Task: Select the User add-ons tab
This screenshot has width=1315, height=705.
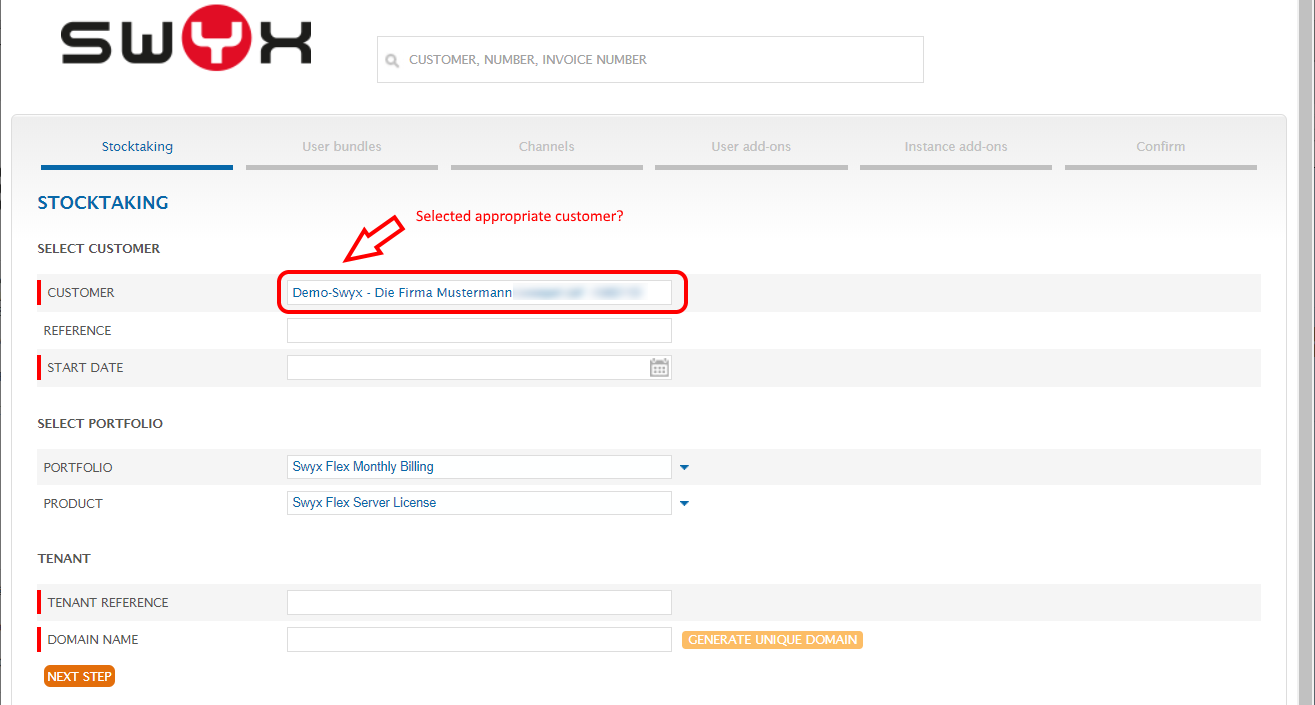Action: (x=751, y=147)
